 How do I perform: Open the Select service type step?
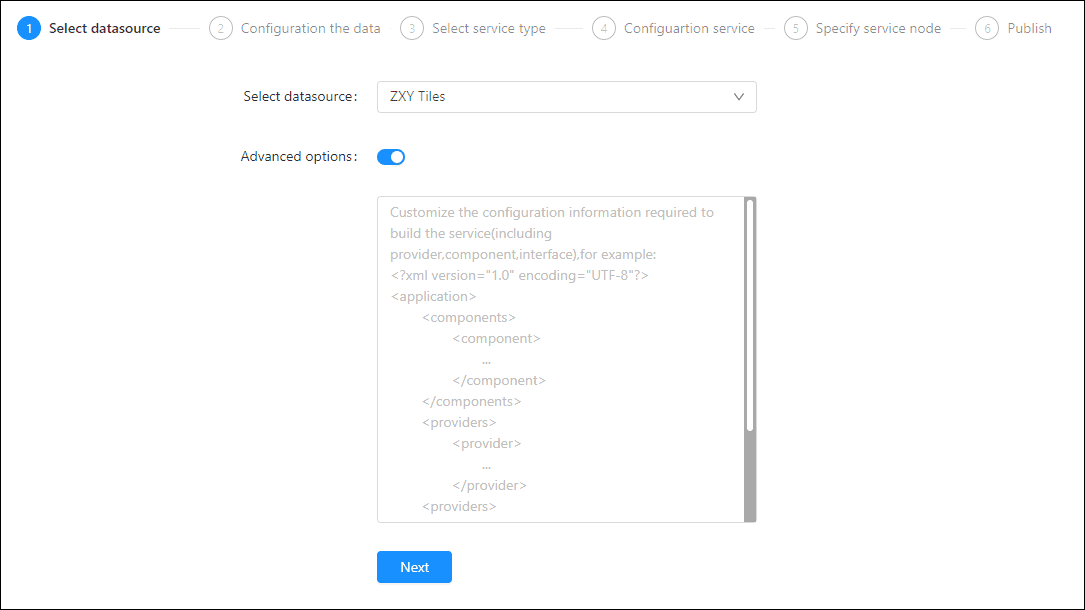coord(488,28)
